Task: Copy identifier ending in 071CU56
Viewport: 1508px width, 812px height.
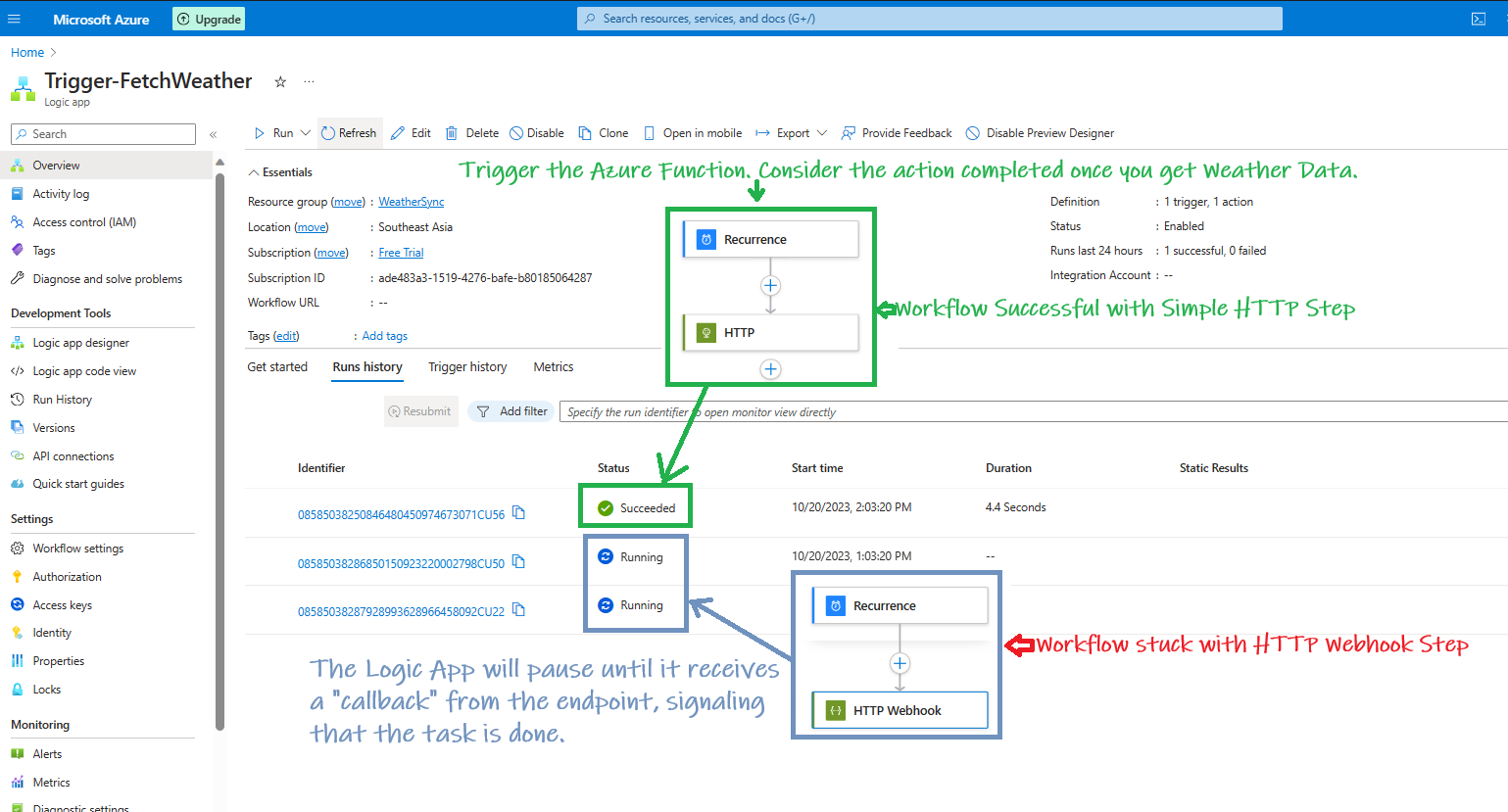Action: (x=519, y=512)
